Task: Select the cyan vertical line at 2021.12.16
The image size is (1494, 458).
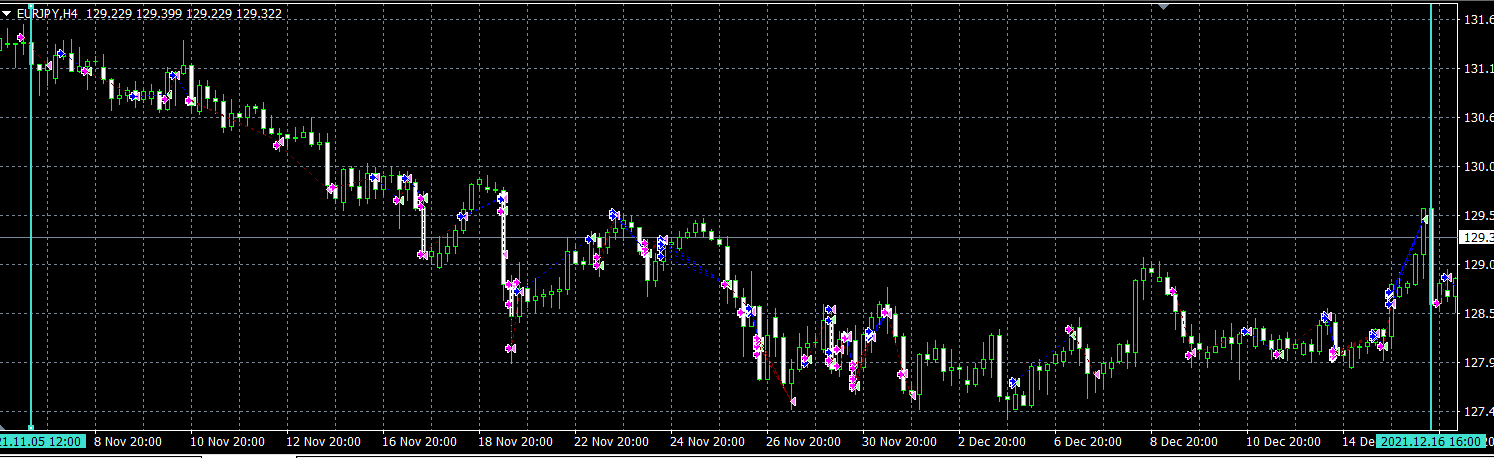Action: click(1432, 215)
